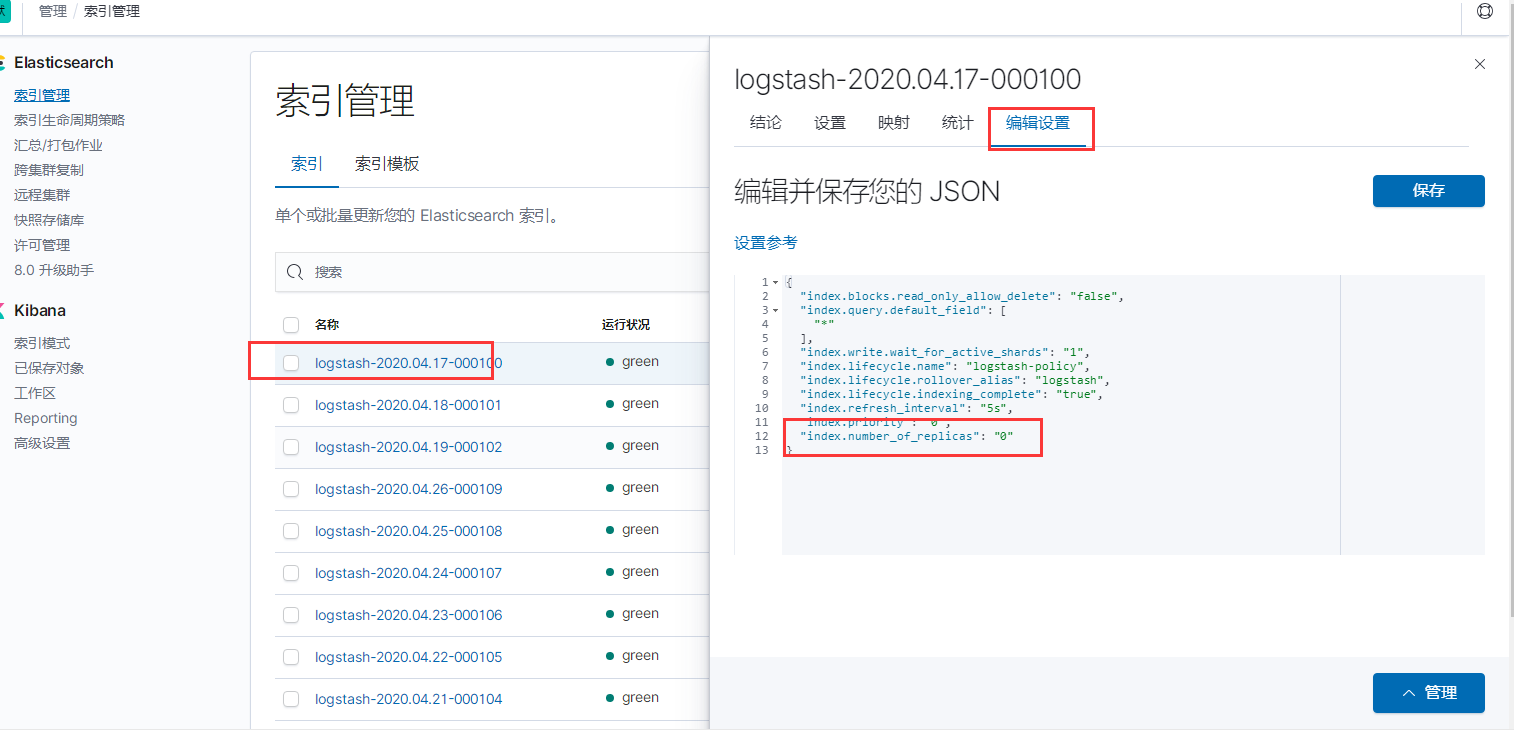Image resolution: width=1514 pixels, height=731 pixels.
Task: Close the logstash-2020.04.17-000100 flyout panel
Action: click(x=1480, y=64)
